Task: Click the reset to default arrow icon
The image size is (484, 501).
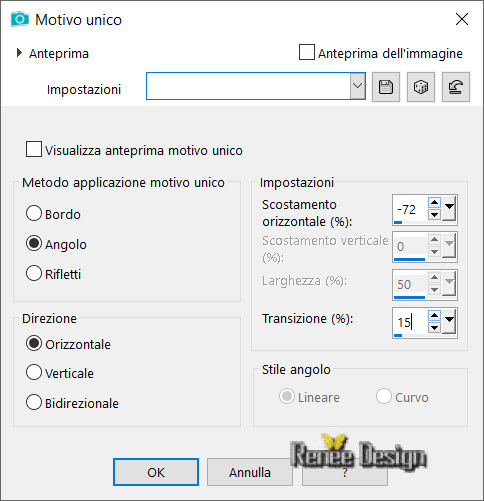Action: (456, 87)
